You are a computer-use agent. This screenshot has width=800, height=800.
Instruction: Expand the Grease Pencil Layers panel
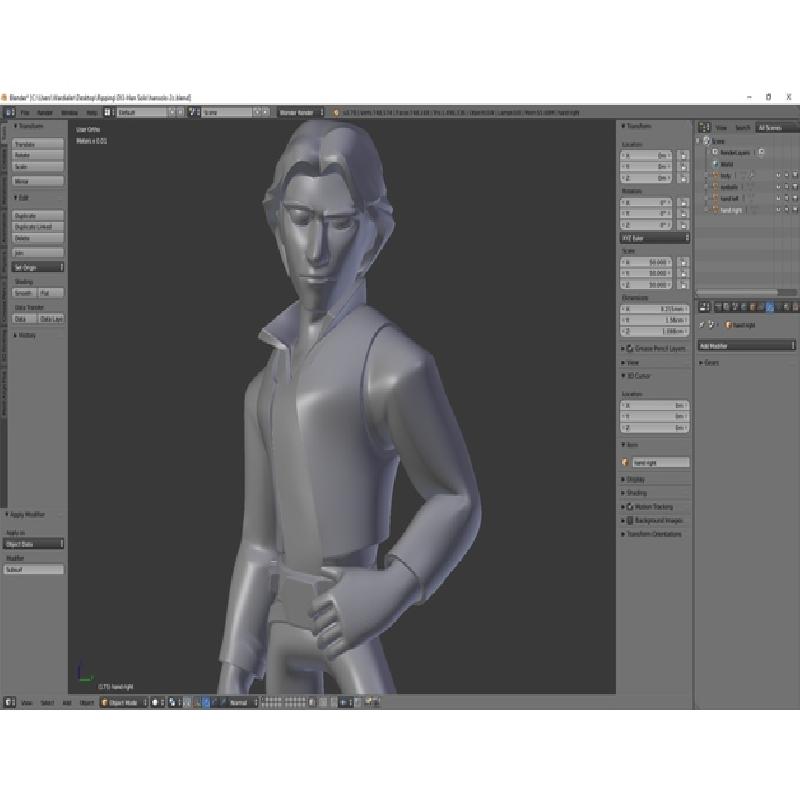tap(654, 348)
